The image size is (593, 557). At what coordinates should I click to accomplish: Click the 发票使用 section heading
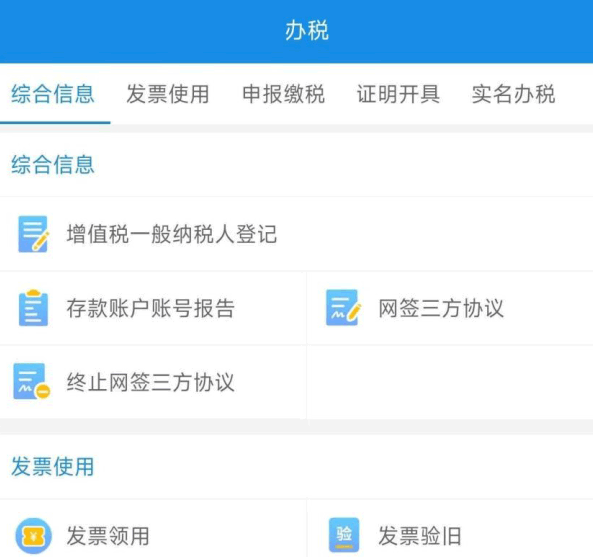53,466
